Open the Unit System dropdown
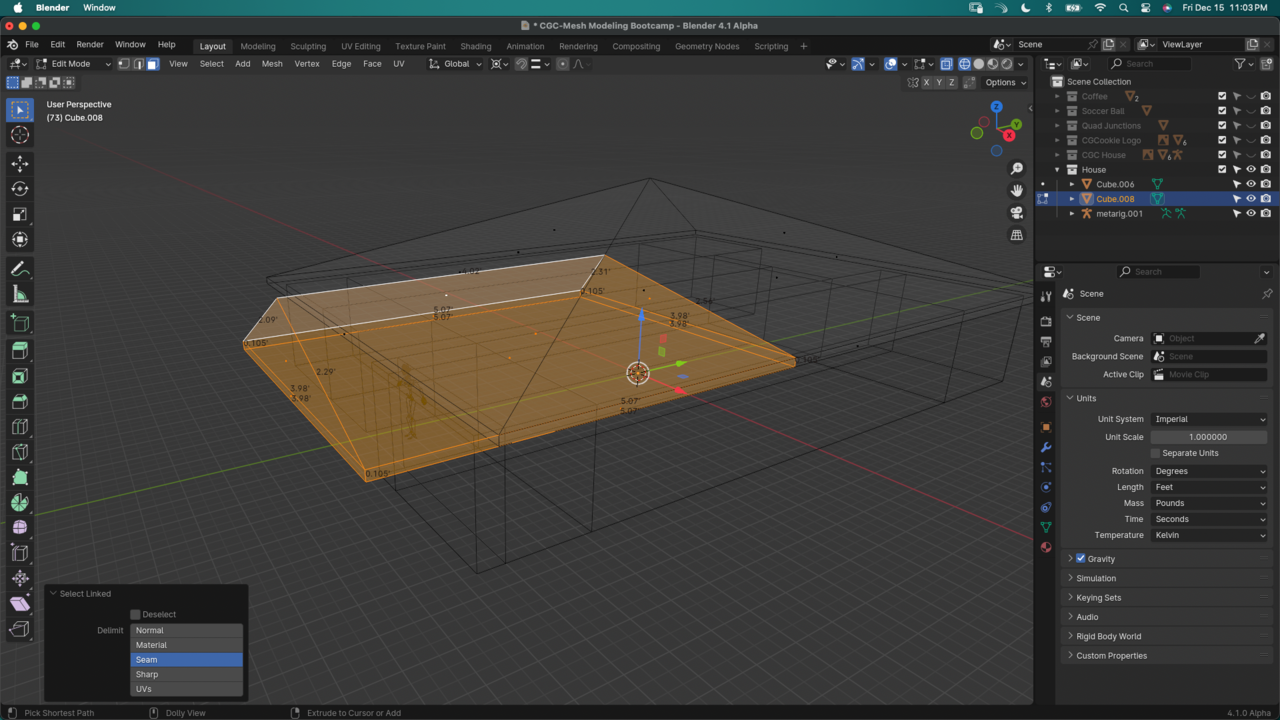1280x720 pixels. pyautogui.click(x=1208, y=419)
